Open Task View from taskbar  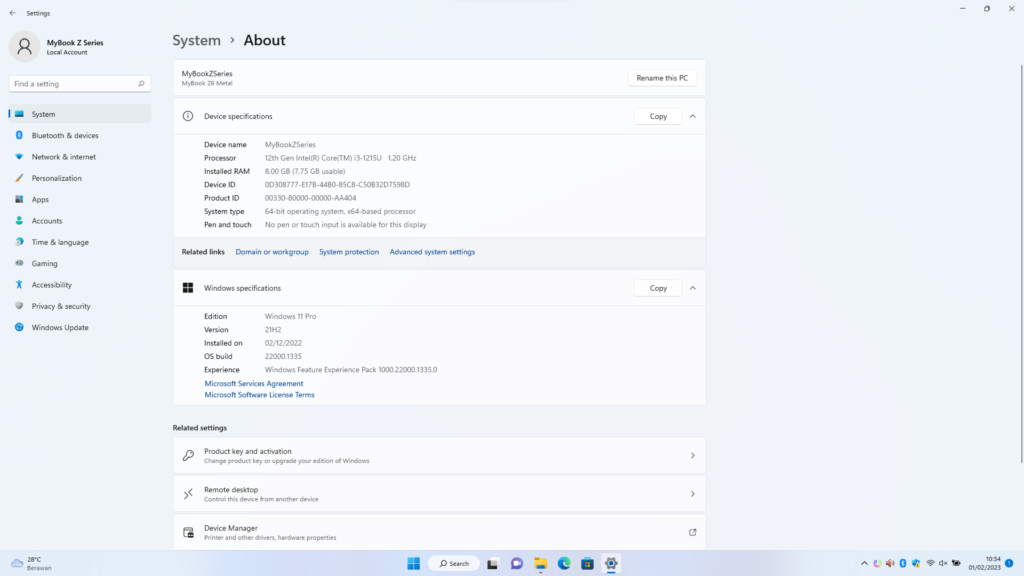click(492, 564)
